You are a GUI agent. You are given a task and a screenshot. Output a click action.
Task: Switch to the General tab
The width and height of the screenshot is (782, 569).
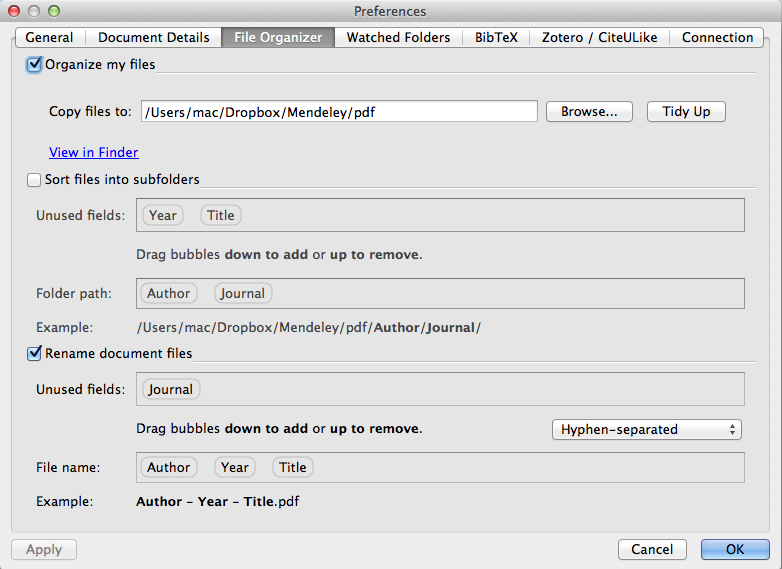click(49, 37)
